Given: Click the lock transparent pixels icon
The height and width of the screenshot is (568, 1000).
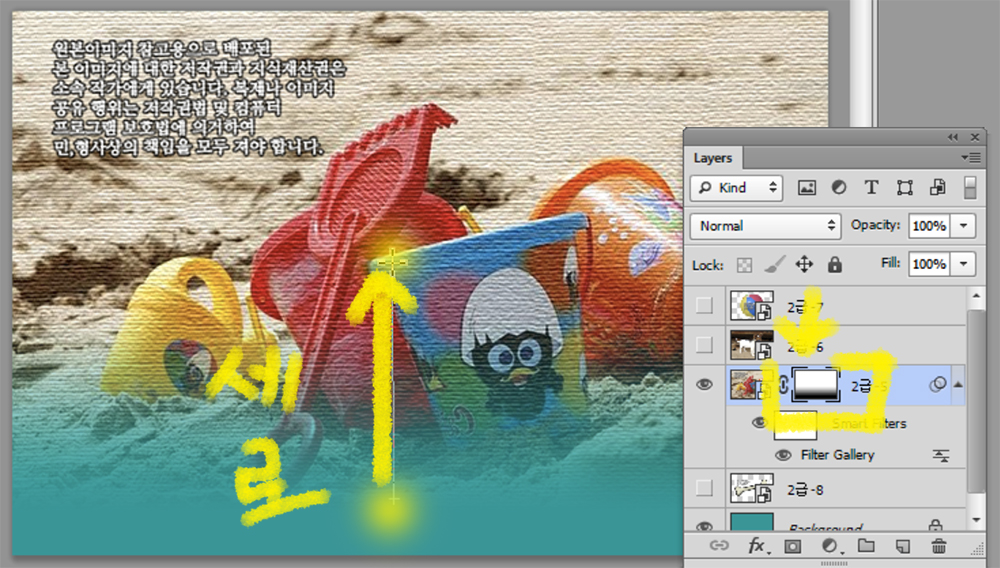Looking at the screenshot, I should 744,265.
